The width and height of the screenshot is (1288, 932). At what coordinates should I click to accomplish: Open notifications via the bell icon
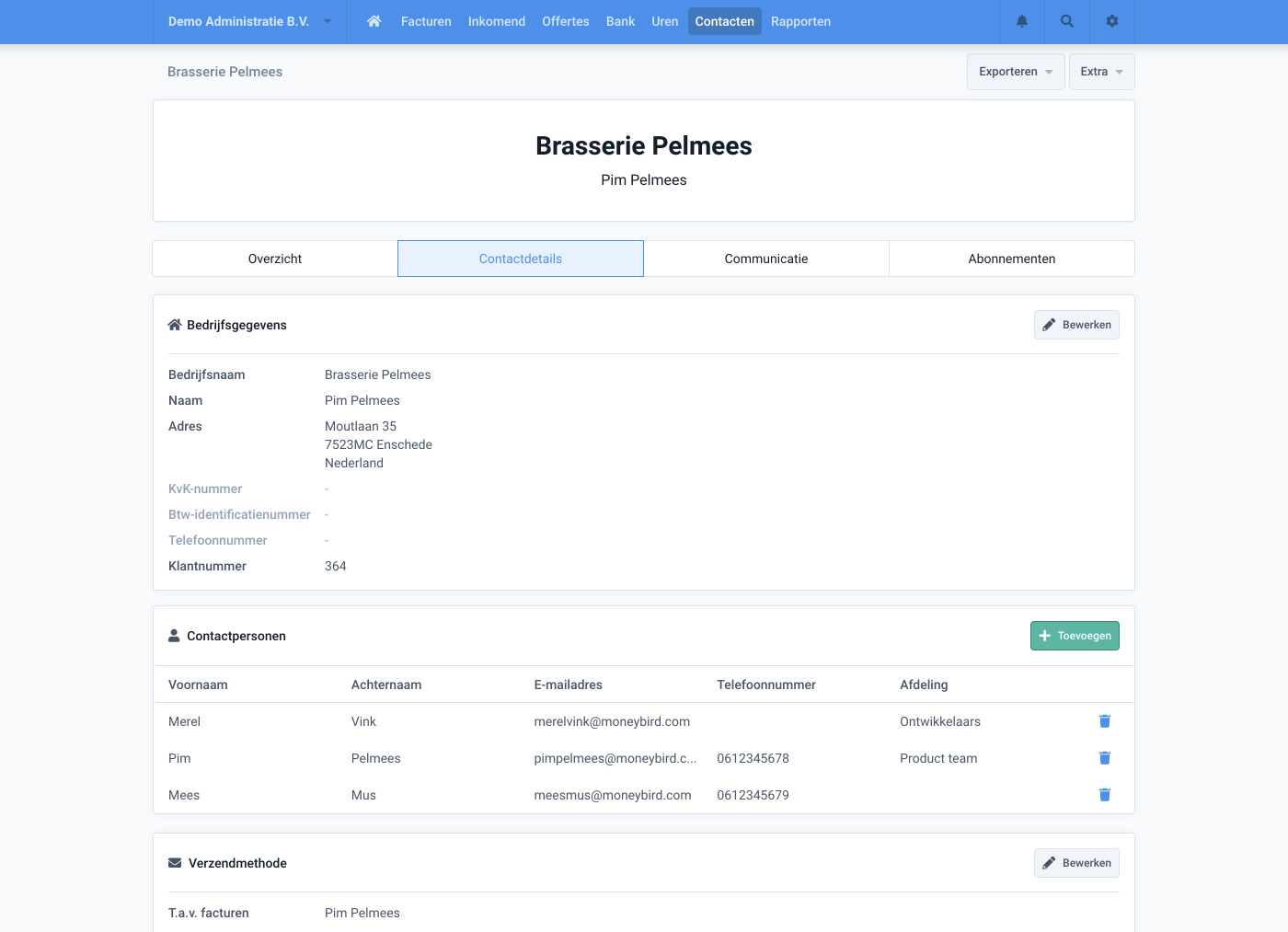coord(1022,21)
